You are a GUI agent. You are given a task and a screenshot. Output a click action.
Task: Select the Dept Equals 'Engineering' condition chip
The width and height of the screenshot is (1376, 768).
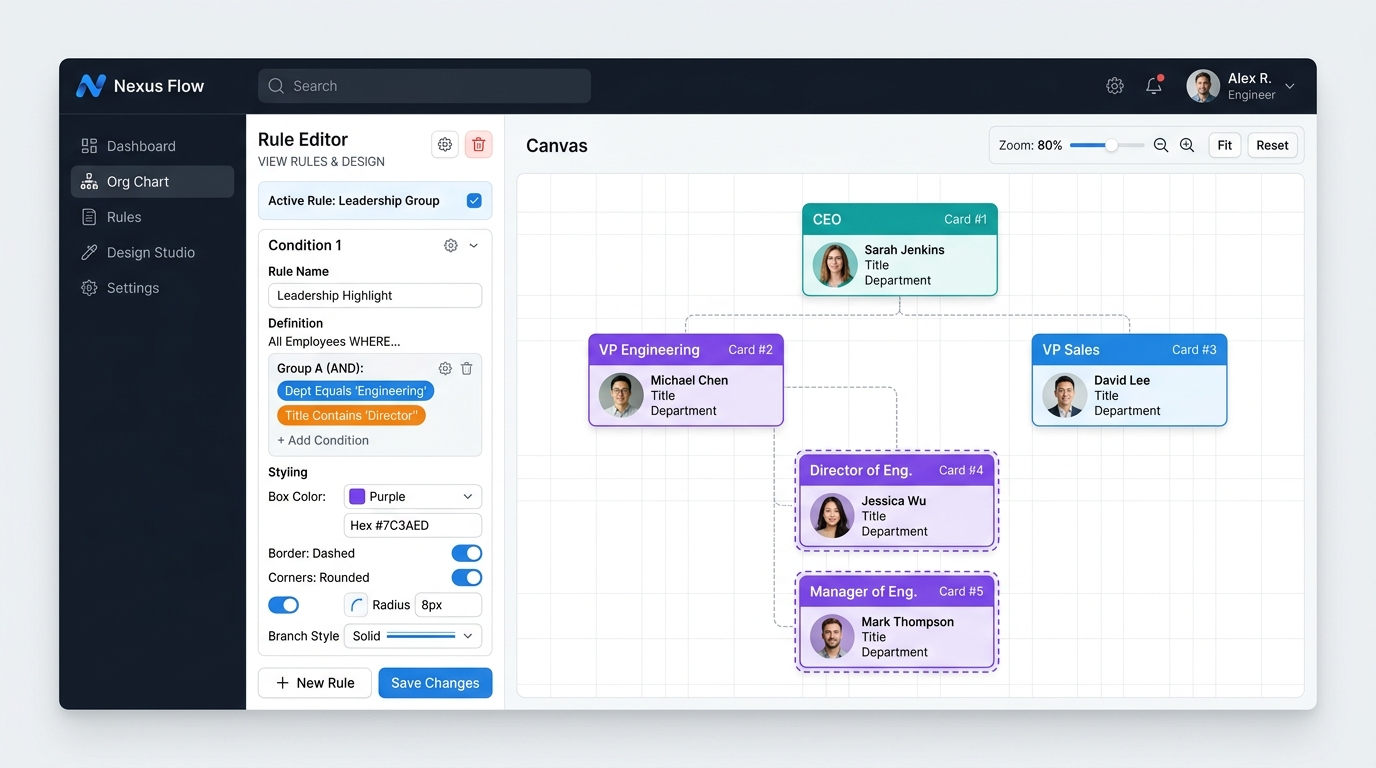pos(355,391)
